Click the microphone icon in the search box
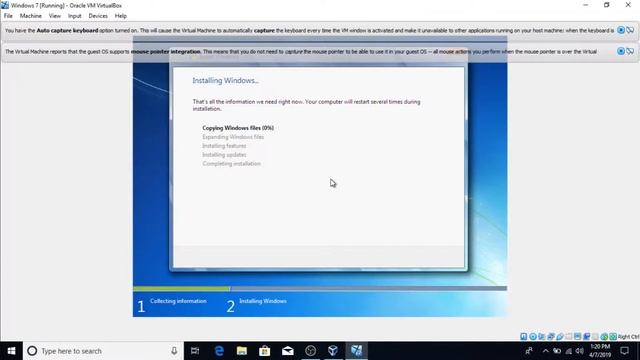The height and width of the screenshot is (360, 640). point(174,351)
